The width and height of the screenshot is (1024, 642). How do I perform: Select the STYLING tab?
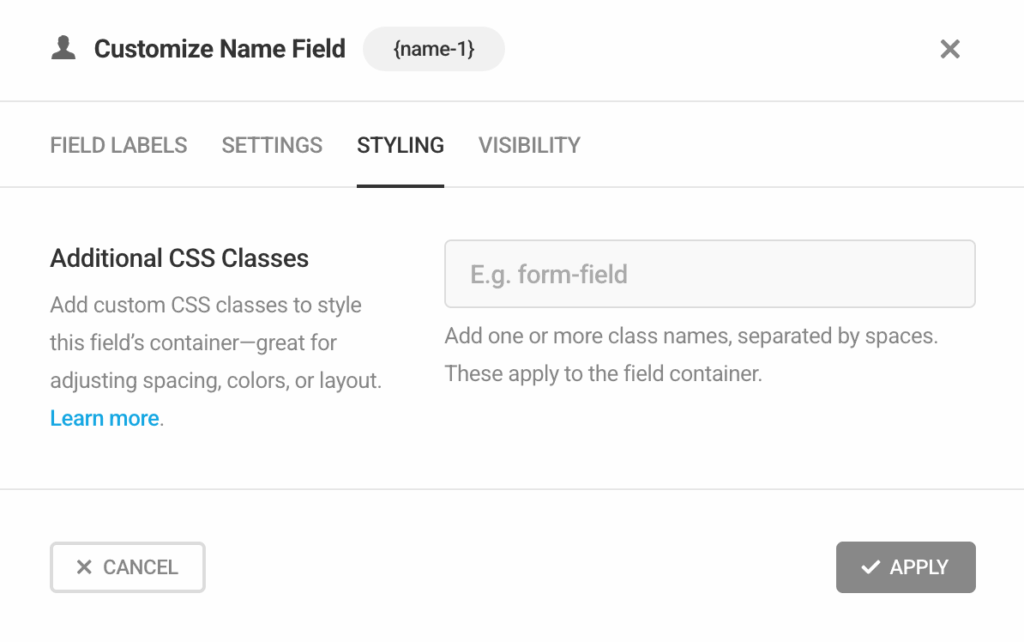coord(399,145)
